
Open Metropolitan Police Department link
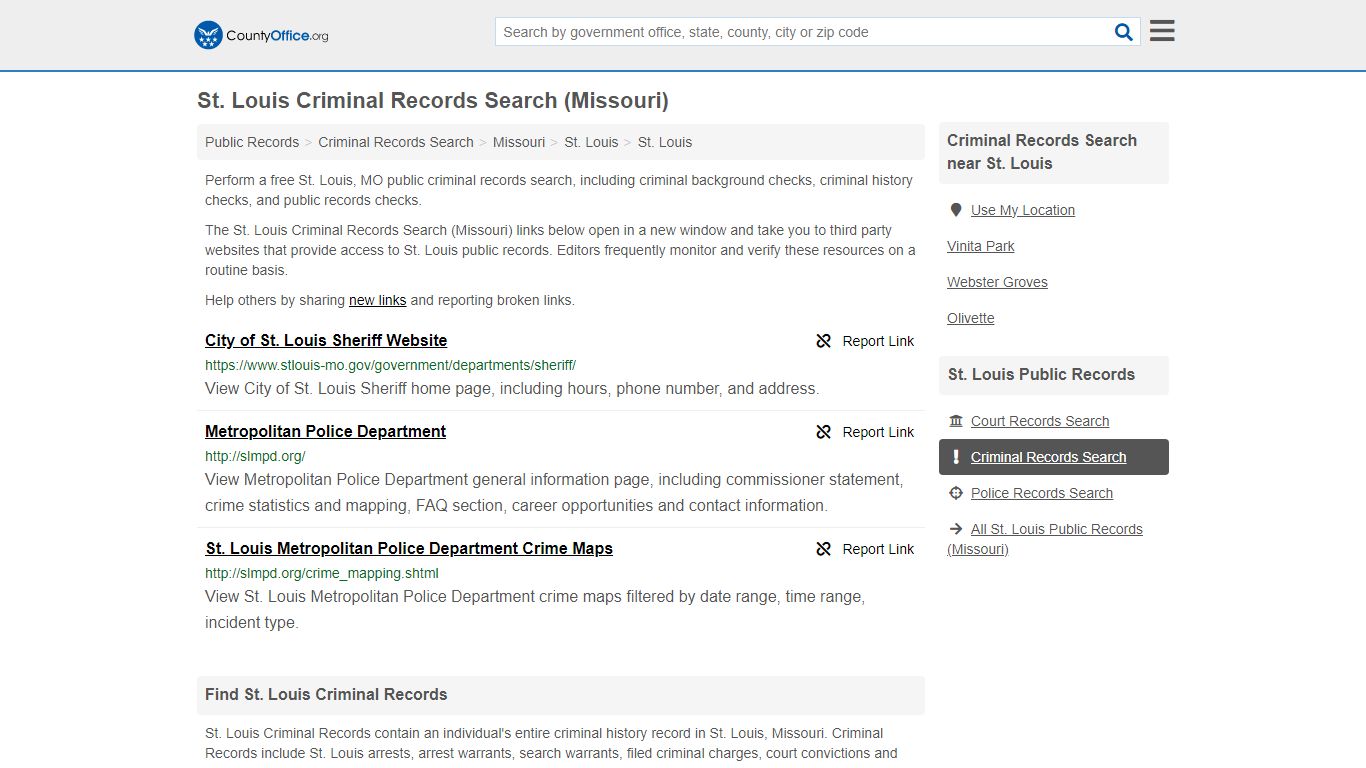point(326,431)
